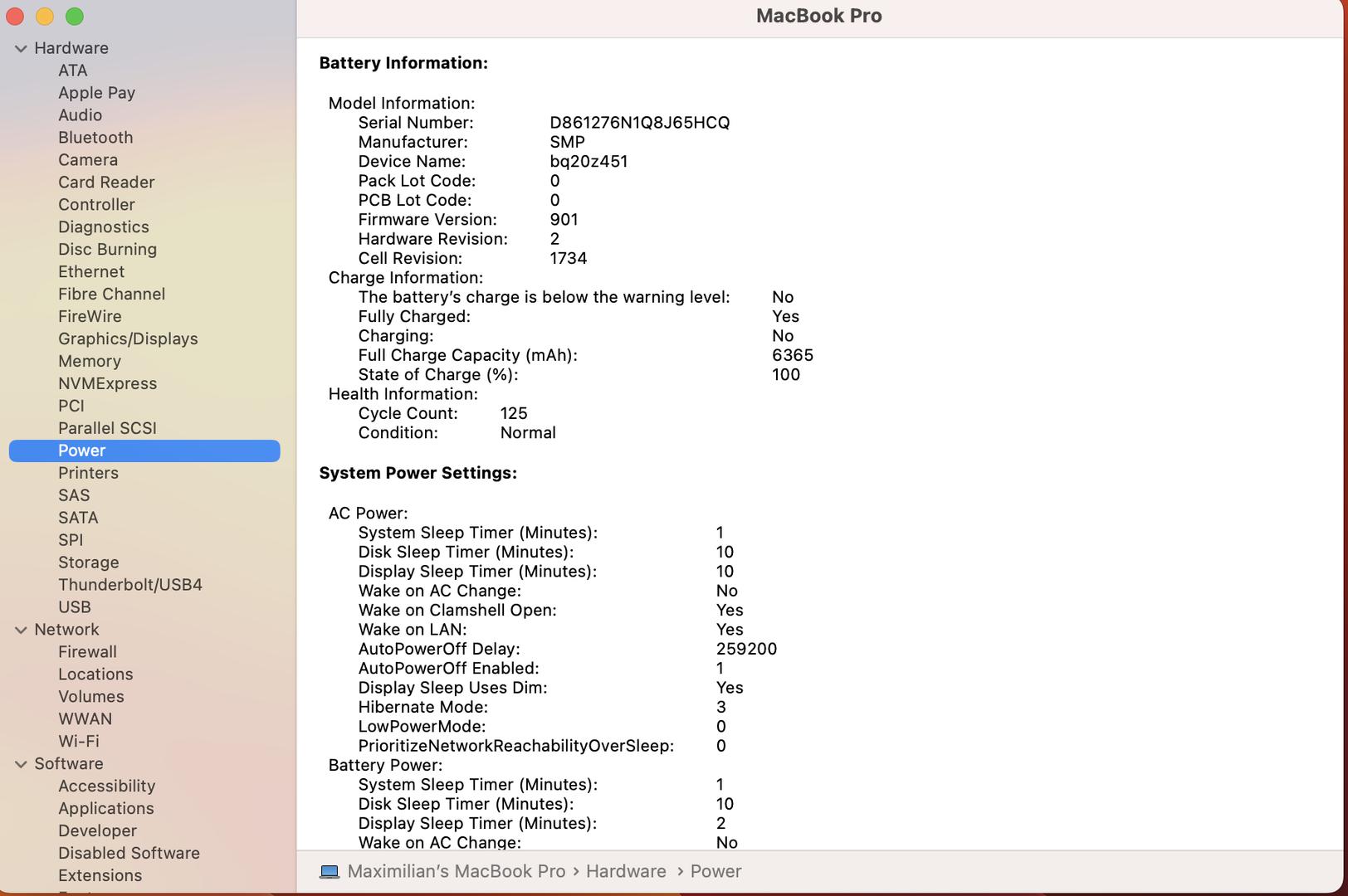
Task: Select NVMExpress in the sidebar
Action: [107, 384]
